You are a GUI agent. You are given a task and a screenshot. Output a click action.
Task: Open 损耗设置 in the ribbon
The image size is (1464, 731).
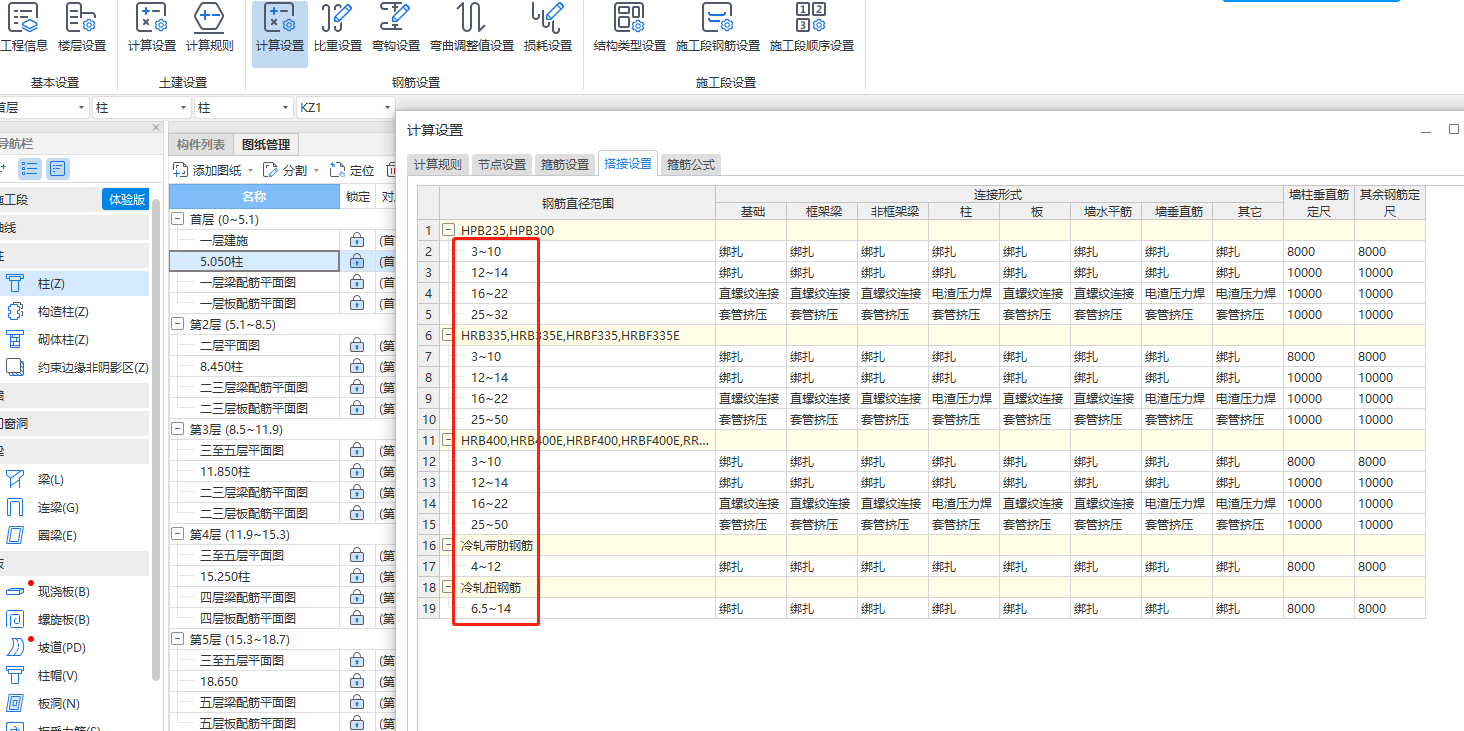point(548,28)
